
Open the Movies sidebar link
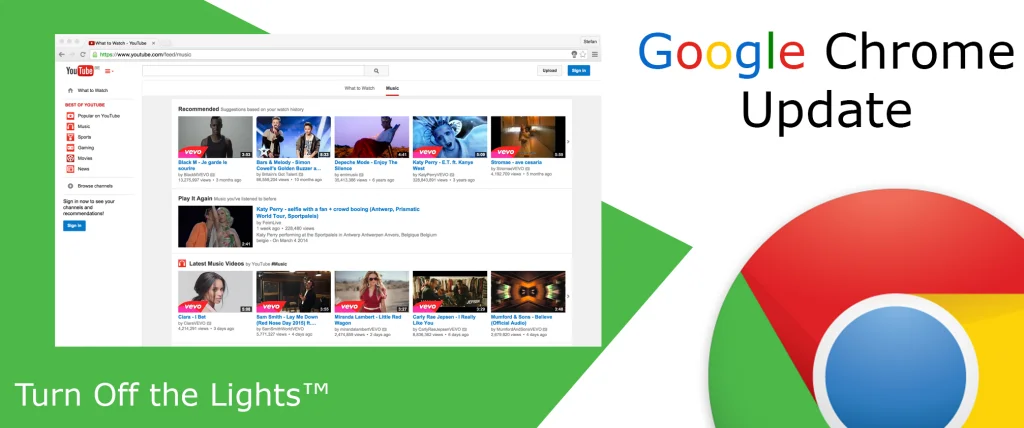tap(85, 158)
